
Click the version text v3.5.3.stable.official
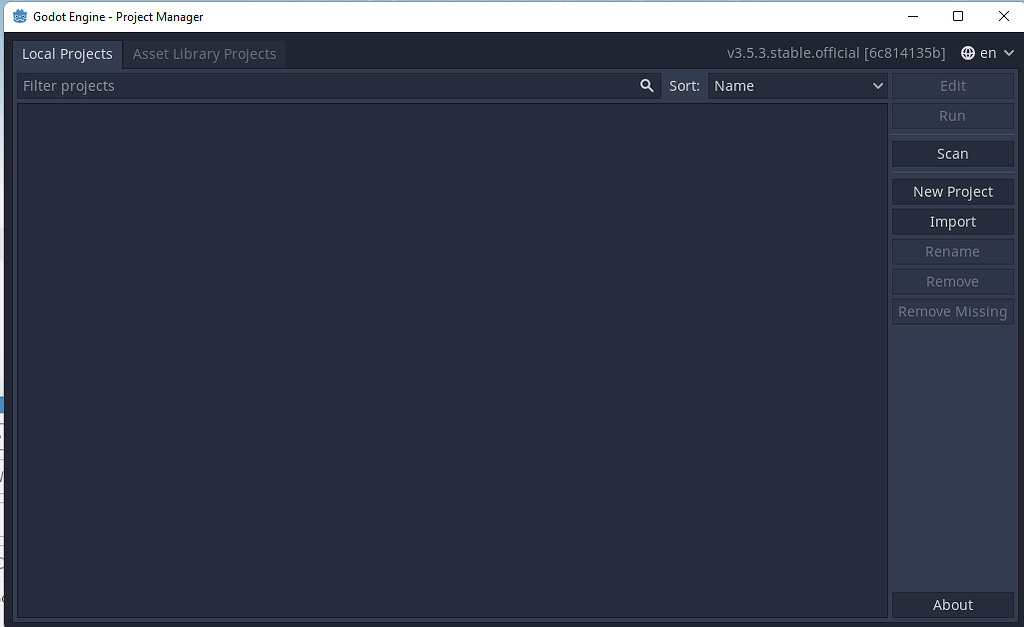pos(836,53)
